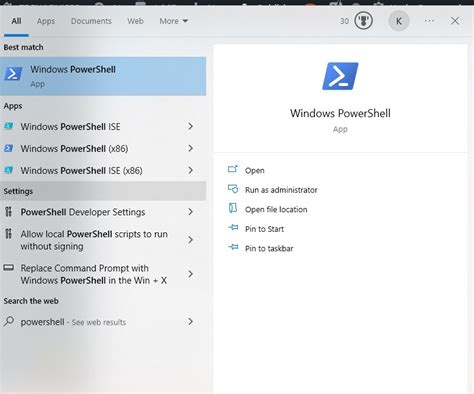The width and height of the screenshot is (474, 394).
Task: Click the Open file location icon
Action: click(233, 208)
